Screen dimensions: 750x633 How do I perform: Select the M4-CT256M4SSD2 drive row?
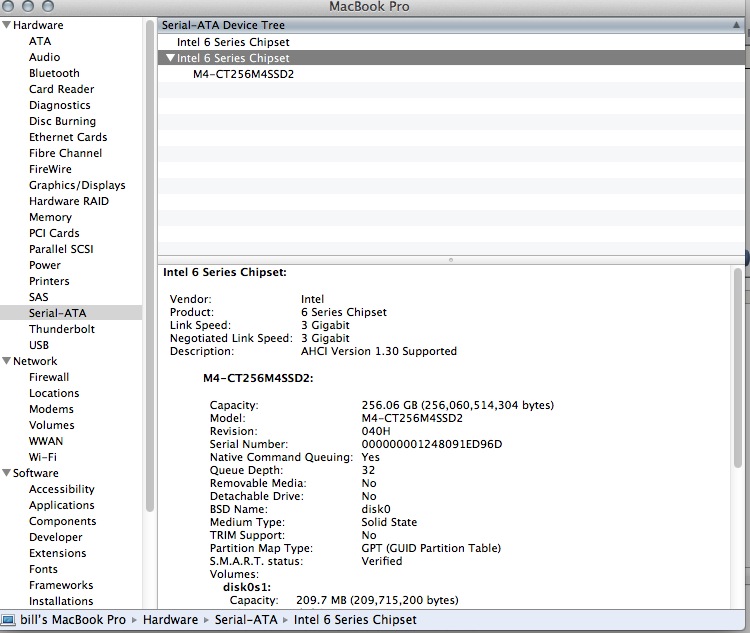click(451, 74)
